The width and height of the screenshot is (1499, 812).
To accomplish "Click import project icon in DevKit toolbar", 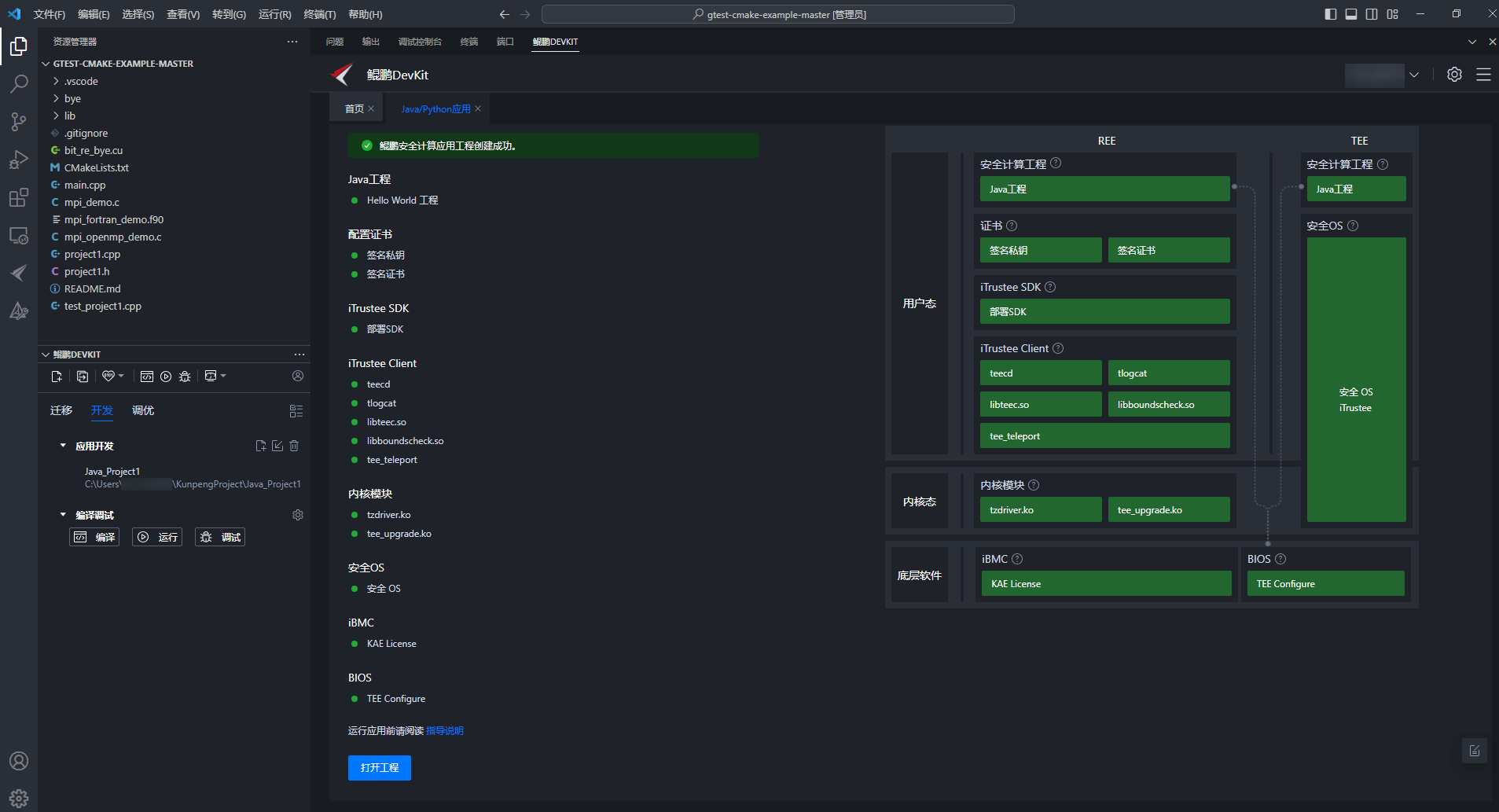I will point(83,377).
